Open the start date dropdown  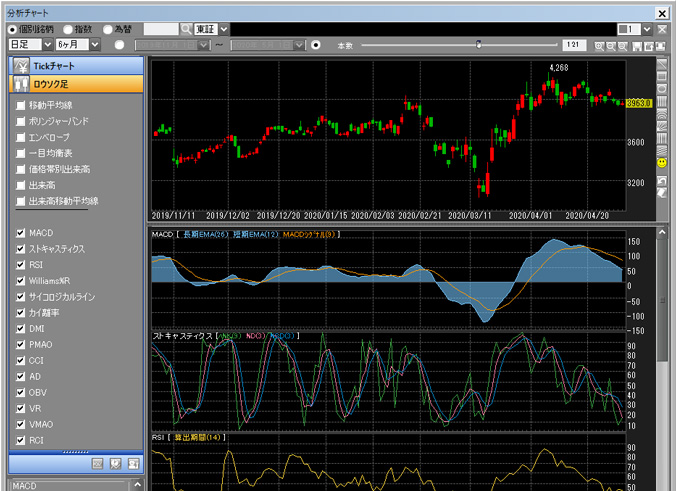204,45
